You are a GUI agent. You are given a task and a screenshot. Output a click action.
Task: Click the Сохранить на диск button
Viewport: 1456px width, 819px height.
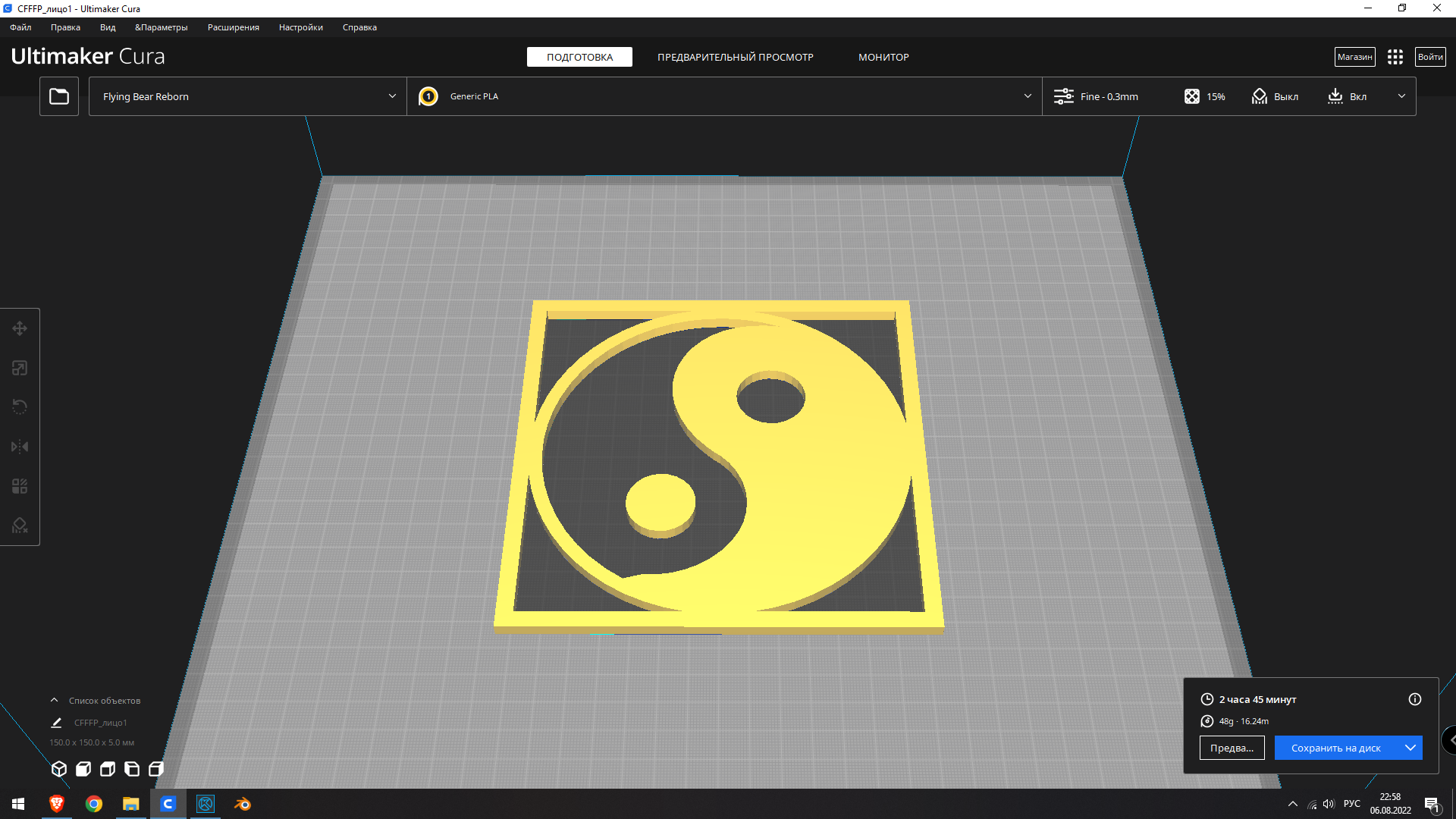click(1335, 748)
